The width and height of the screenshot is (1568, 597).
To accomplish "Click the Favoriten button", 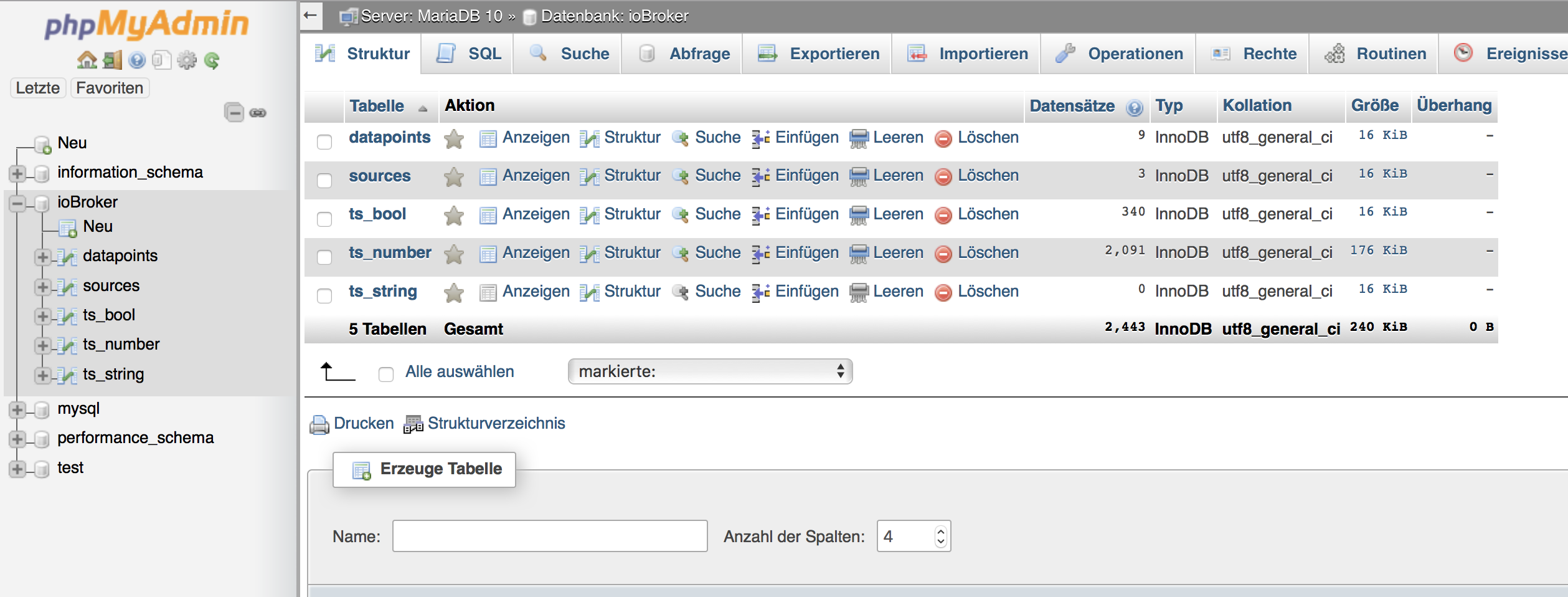I will pyautogui.click(x=110, y=88).
